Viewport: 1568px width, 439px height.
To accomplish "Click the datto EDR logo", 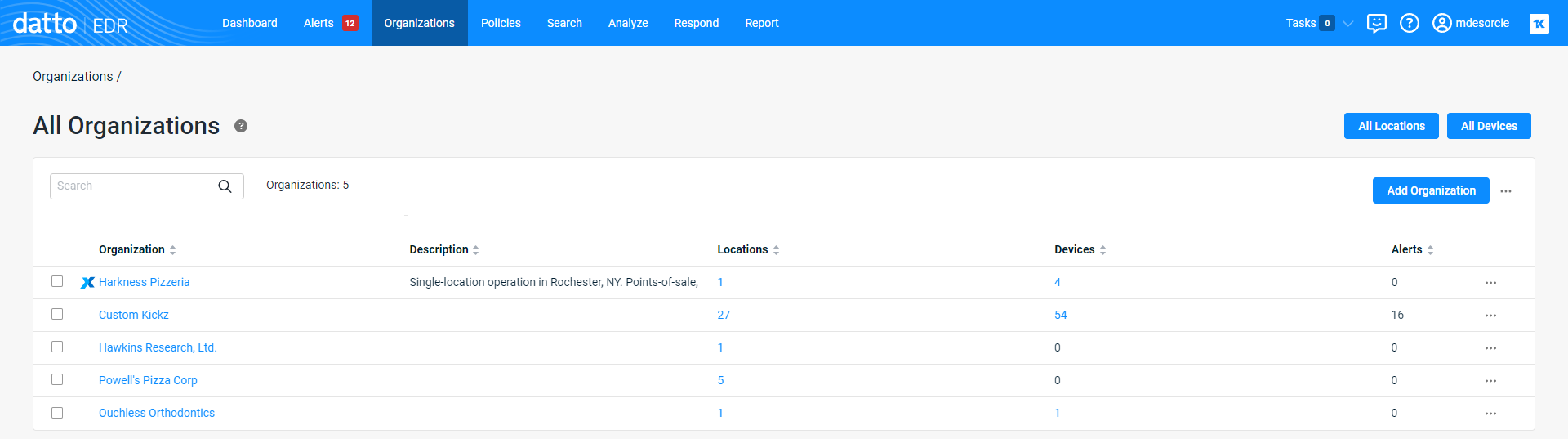I will [70, 23].
